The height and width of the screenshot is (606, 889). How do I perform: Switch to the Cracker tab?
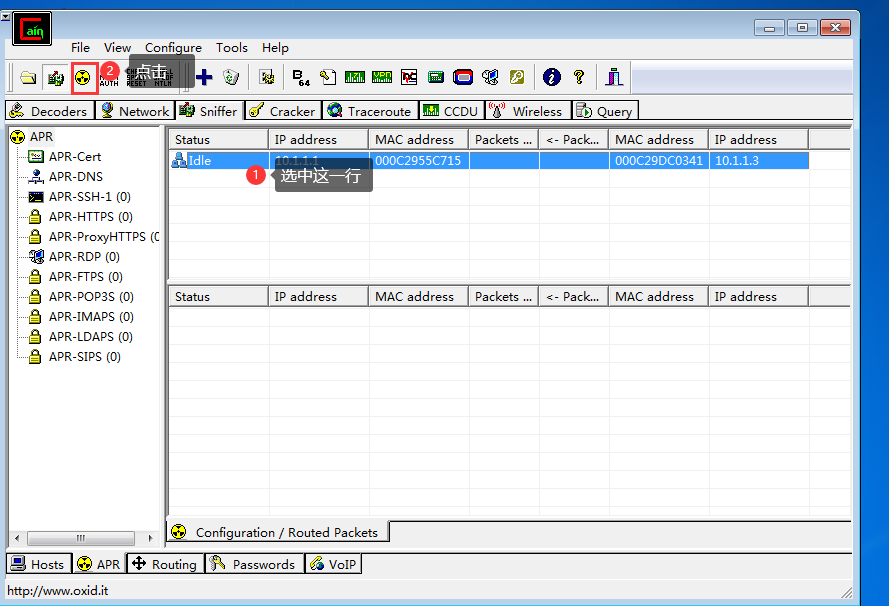[283, 111]
